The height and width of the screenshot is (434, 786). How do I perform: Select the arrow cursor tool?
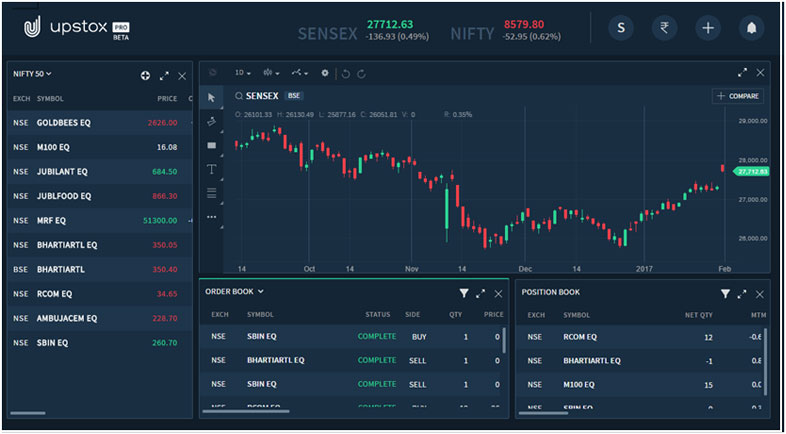[212, 98]
